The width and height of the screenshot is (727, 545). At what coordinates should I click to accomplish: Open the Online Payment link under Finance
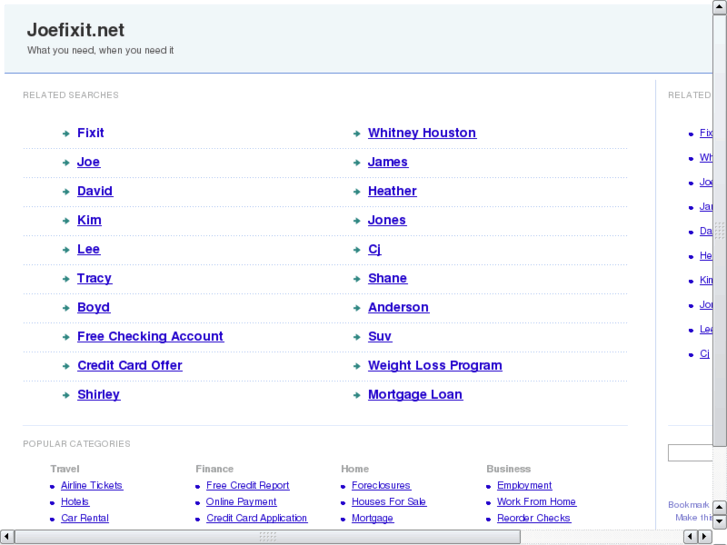point(241,502)
